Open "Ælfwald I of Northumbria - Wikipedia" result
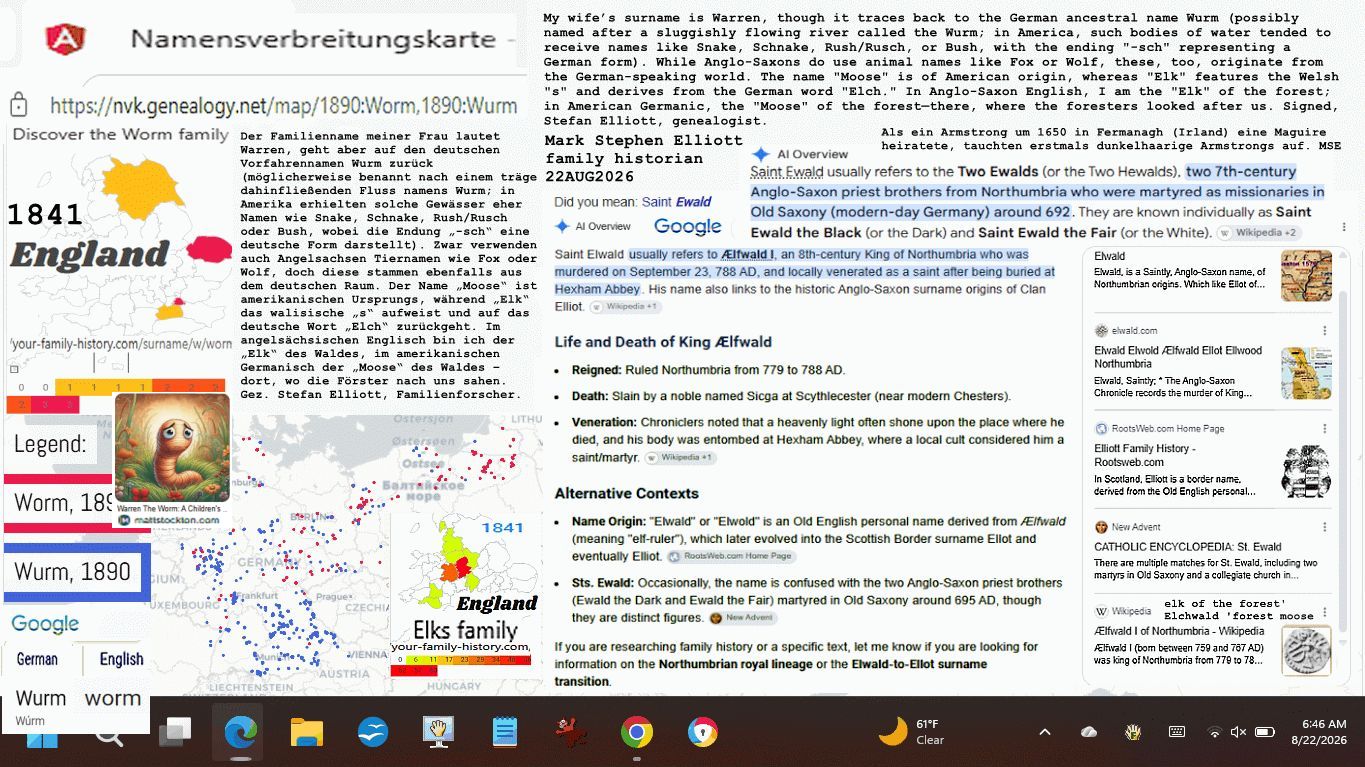Image resolution: width=1365 pixels, height=767 pixels. tap(1179, 631)
